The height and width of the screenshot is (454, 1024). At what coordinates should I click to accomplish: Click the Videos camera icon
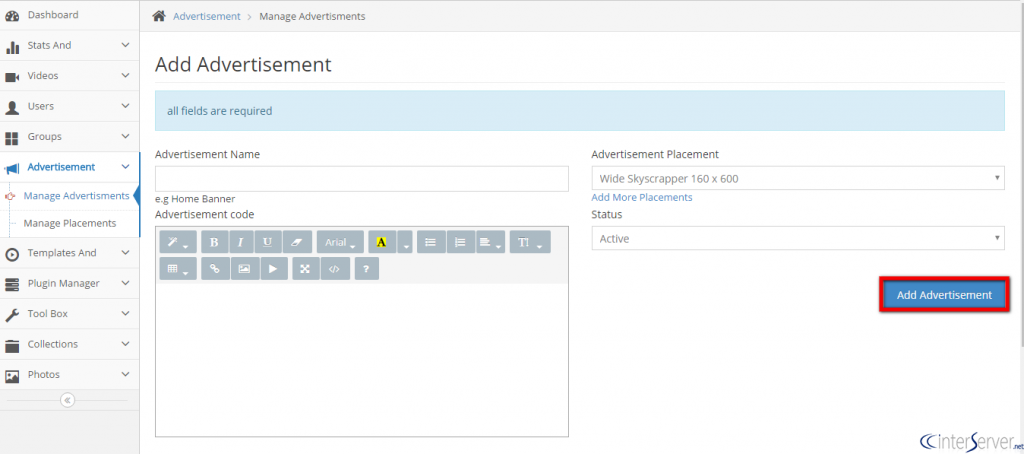click(12, 76)
